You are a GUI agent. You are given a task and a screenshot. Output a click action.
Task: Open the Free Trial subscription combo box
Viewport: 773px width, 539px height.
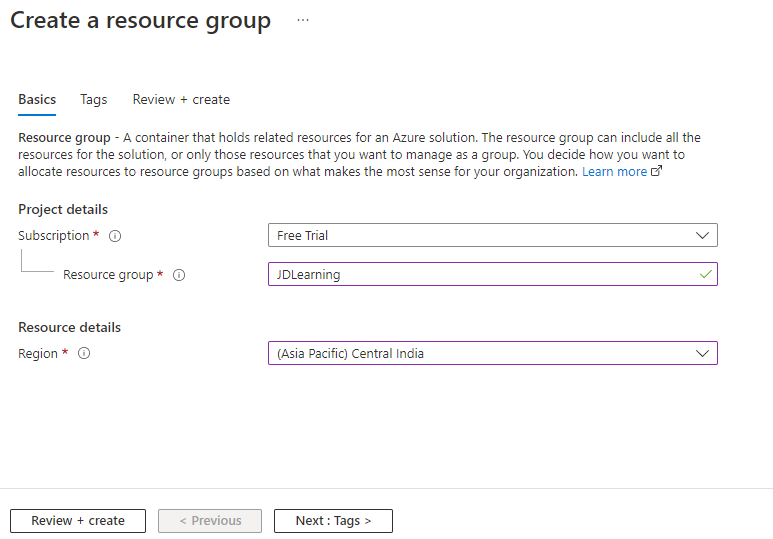click(492, 235)
